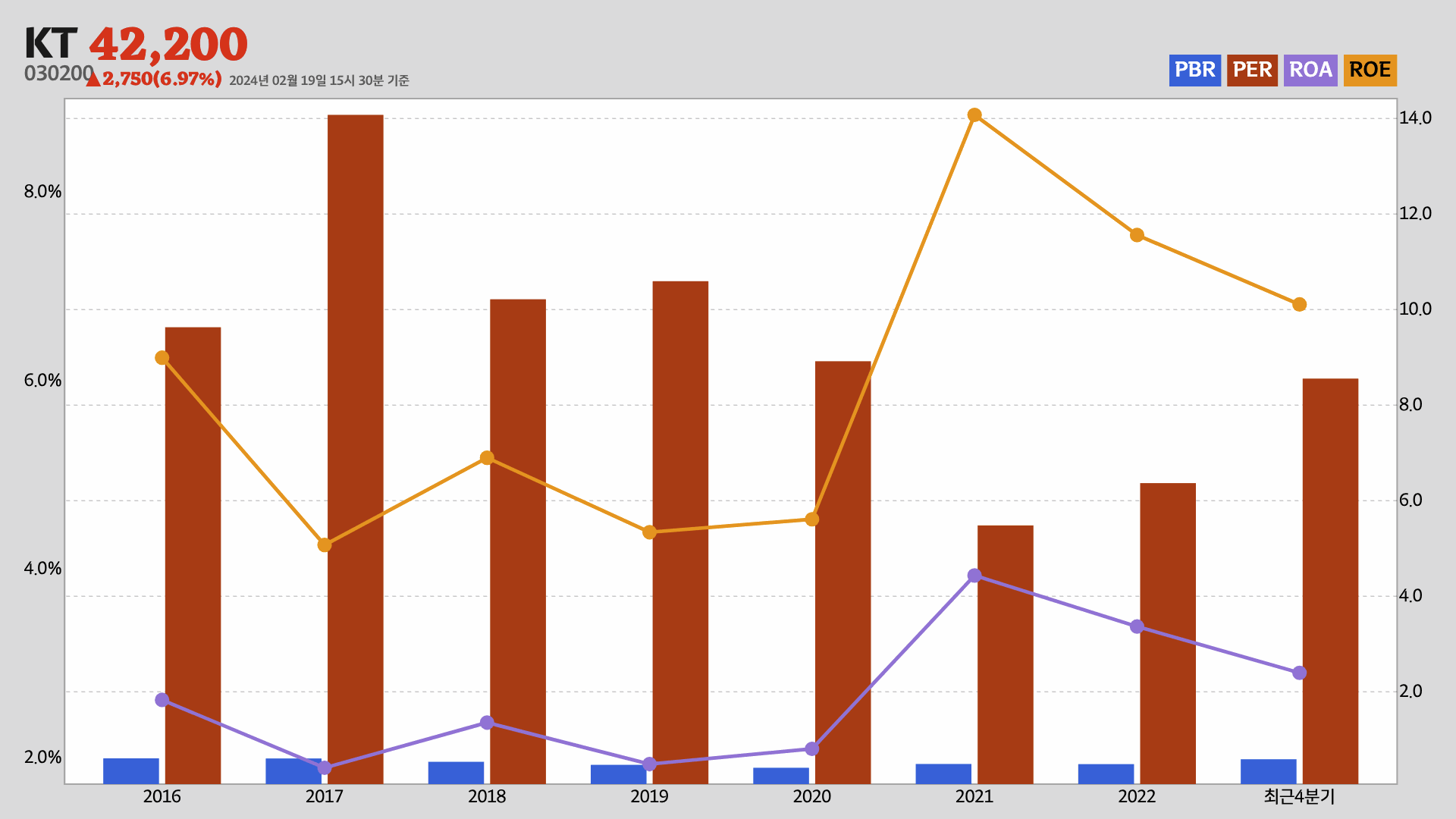1456x819 pixels.
Task: Click the 12.0 right axis label
Action: tap(1415, 214)
